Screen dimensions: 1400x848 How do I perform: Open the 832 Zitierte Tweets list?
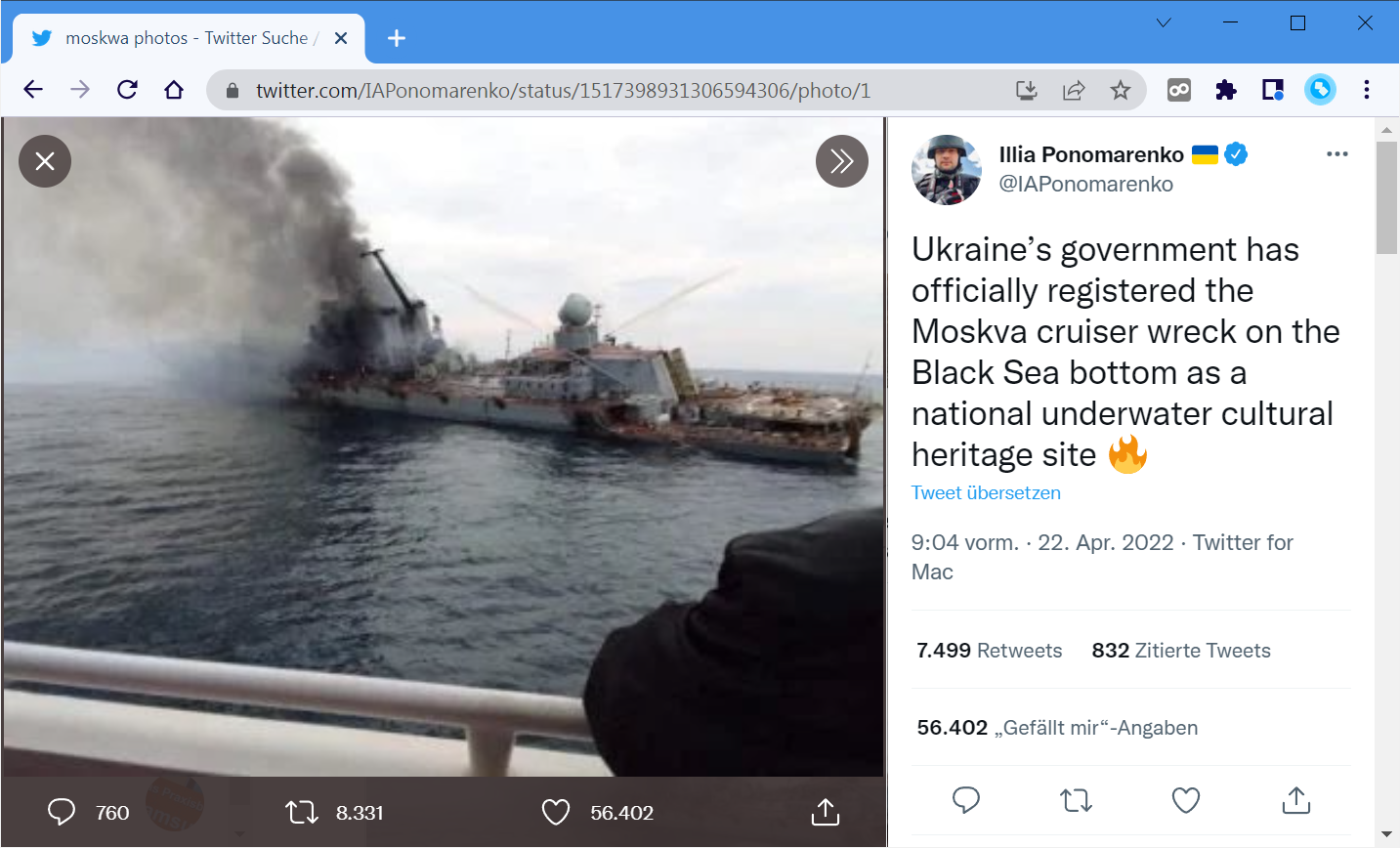pyautogui.click(x=1180, y=651)
